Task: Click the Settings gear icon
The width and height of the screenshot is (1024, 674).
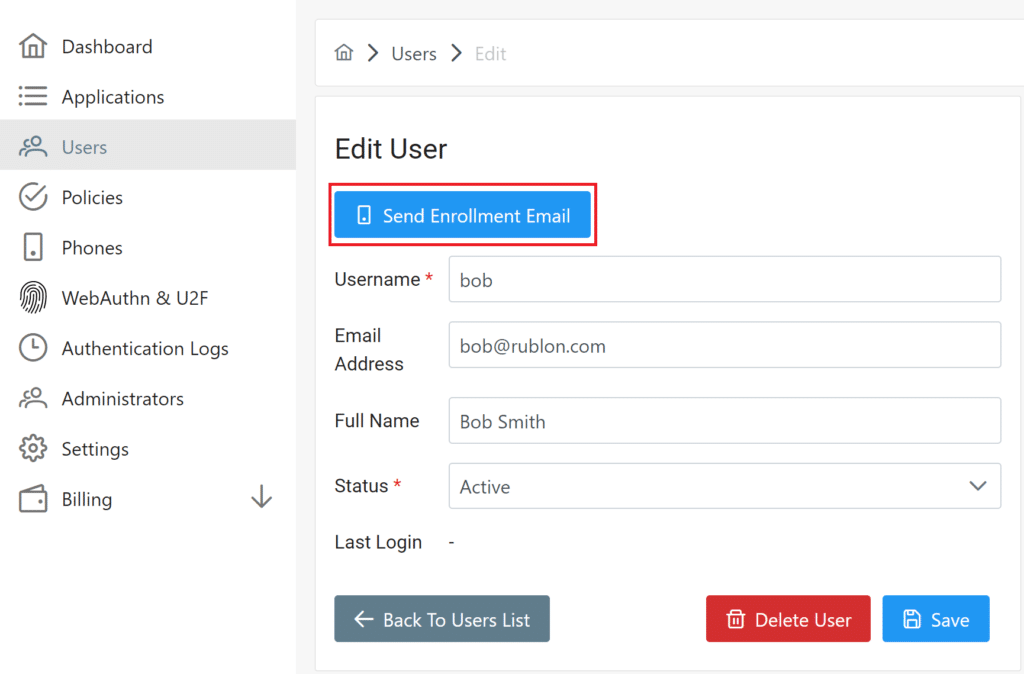Action: click(33, 449)
